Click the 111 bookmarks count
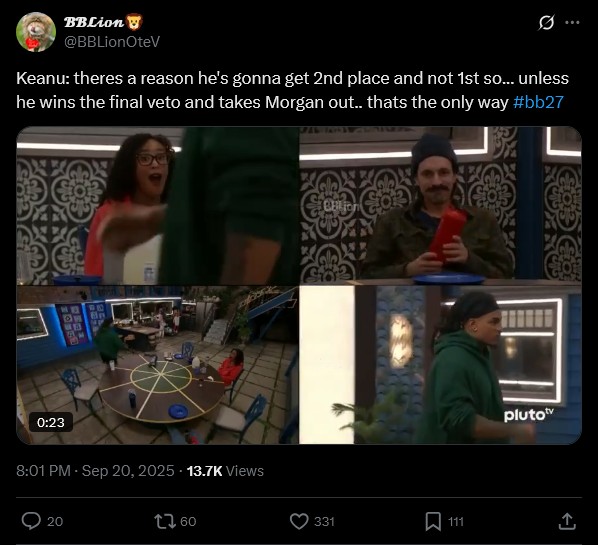Viewport: 598px width, 545px height. [456, 521]
